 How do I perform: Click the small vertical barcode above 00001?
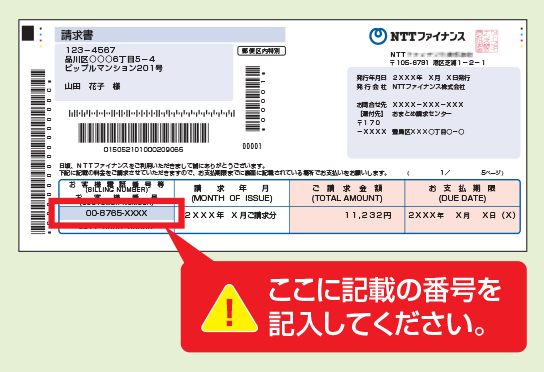(253, 99)
